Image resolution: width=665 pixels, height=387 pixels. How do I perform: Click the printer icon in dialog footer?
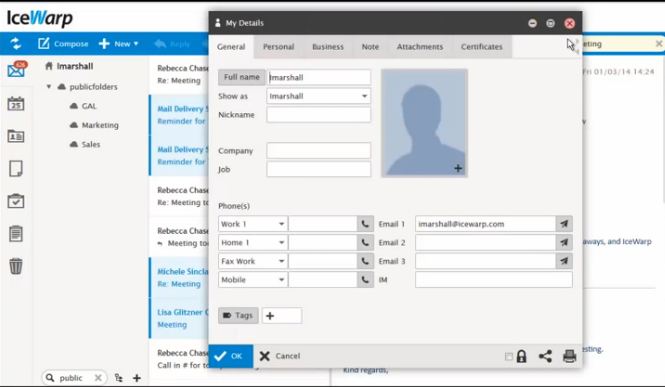click(569, 356)
